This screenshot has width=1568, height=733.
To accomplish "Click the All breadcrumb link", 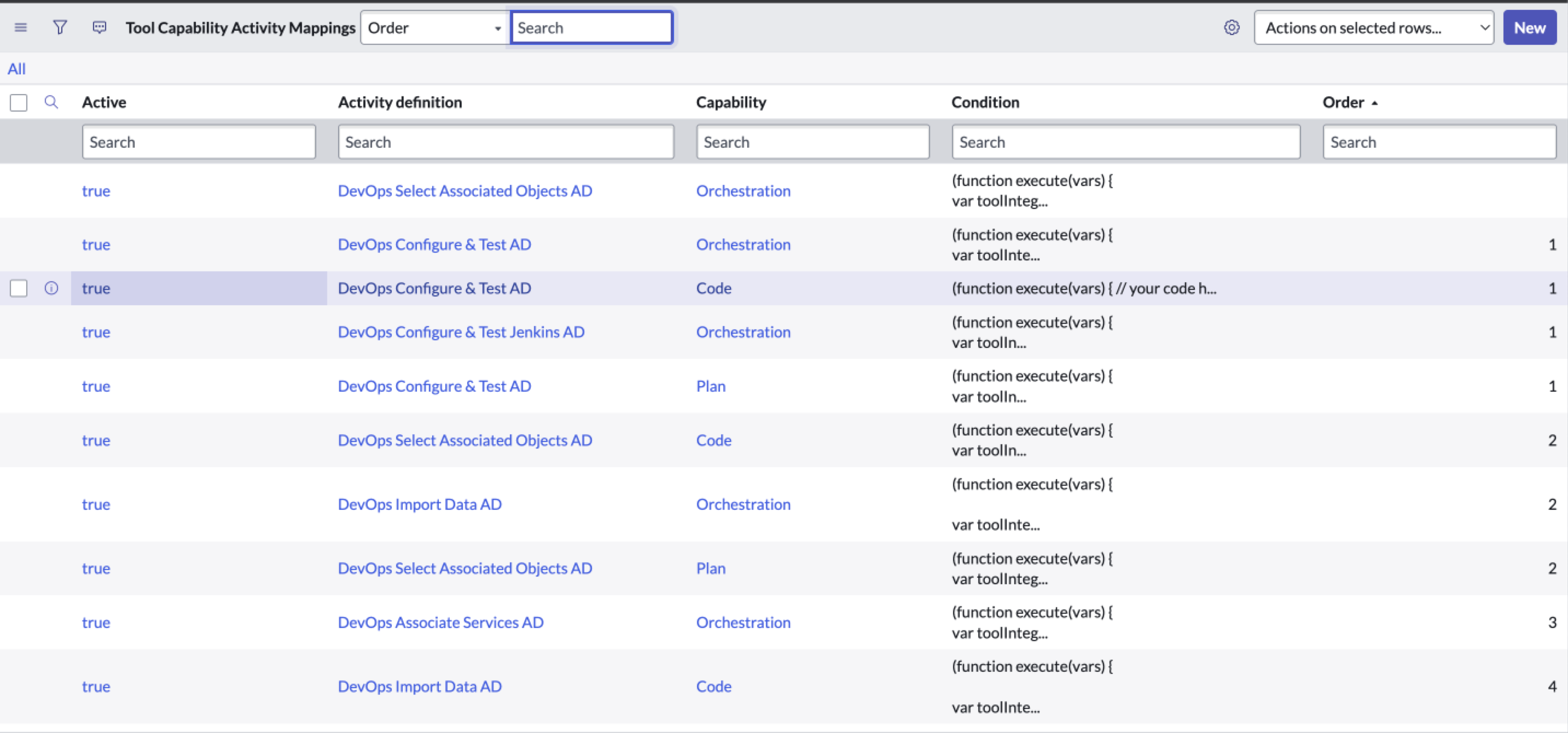I will tap(16, 69).
